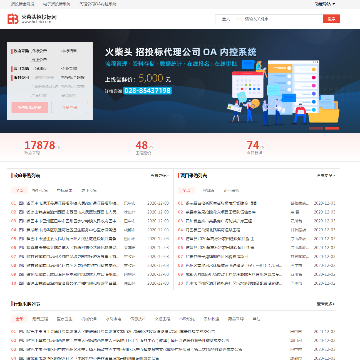Open row 03 in the left project list

tap(90, 221)
